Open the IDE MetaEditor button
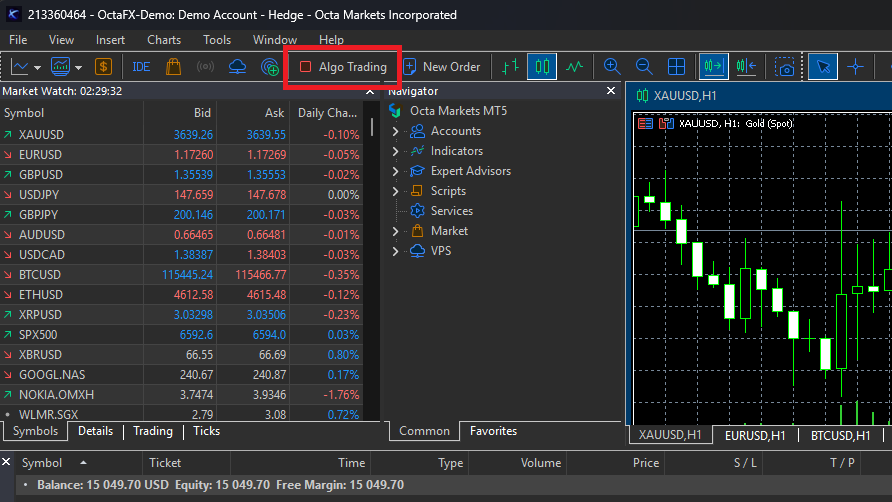This screenshot has height=502, width=892. pyautogui.click(x=141, y=67)
